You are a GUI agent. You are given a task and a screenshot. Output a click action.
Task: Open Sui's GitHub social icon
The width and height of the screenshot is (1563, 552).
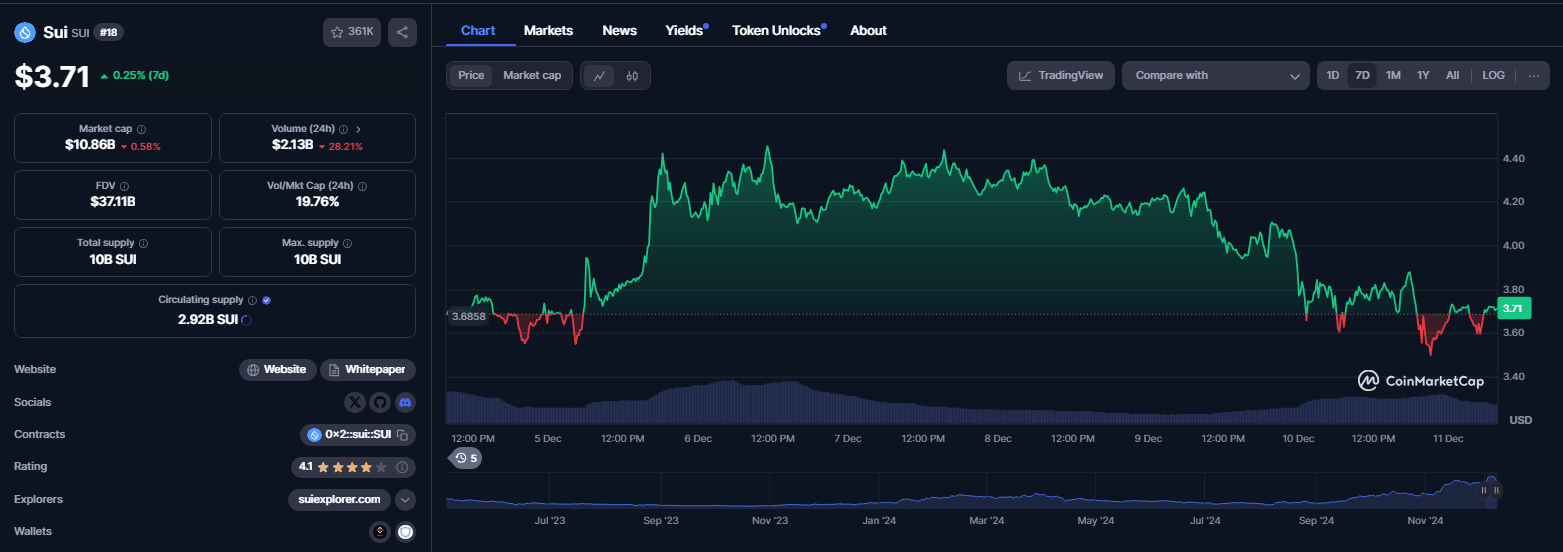coord(380,402)
